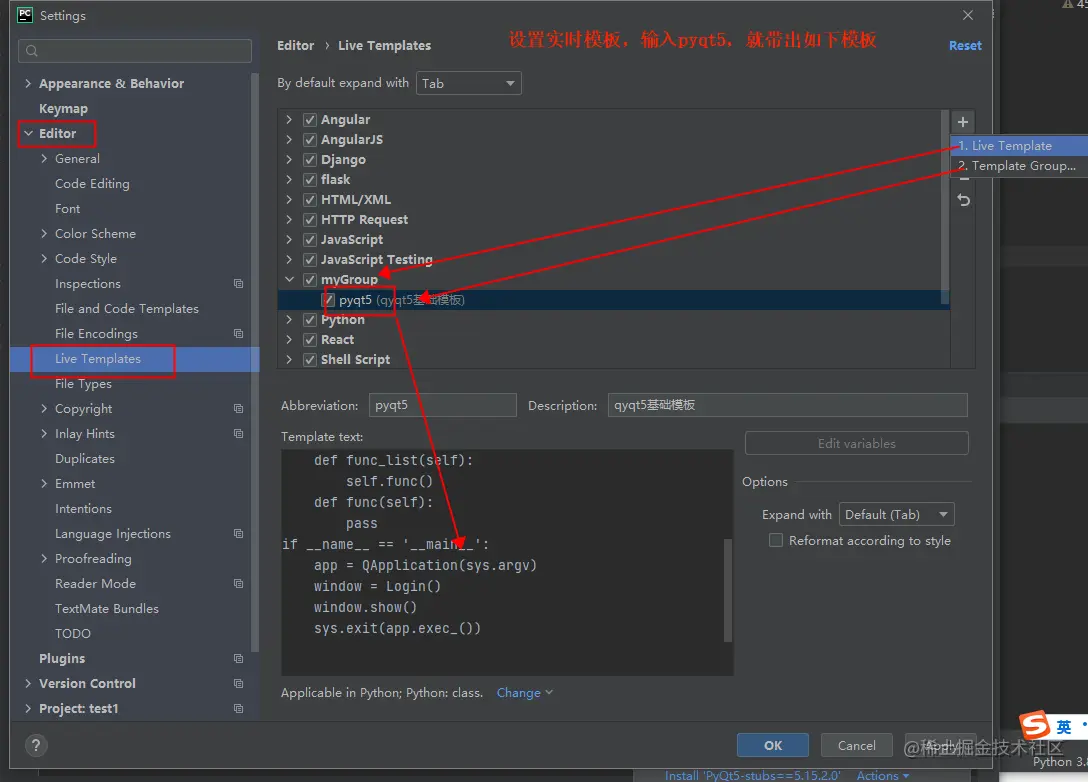Click the revert undo arrow icon
The image size is (1088, 782).
[963, 201]
